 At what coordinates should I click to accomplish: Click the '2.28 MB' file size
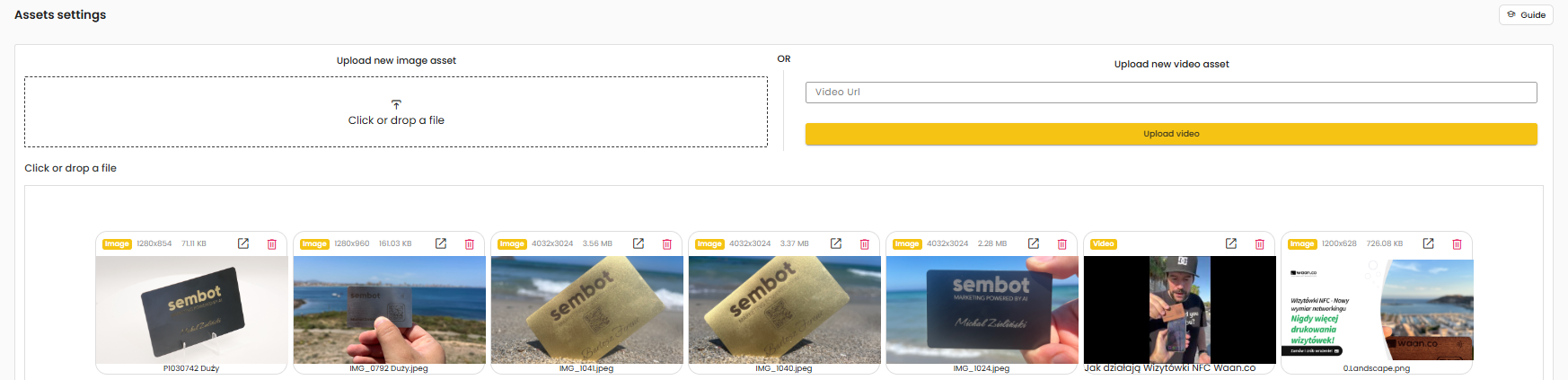pos(992,243)
